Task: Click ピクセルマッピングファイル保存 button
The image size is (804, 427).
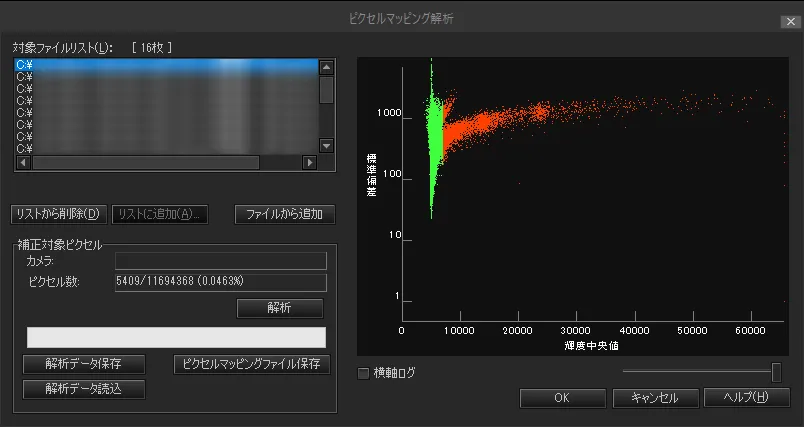Action: [252, 364]
